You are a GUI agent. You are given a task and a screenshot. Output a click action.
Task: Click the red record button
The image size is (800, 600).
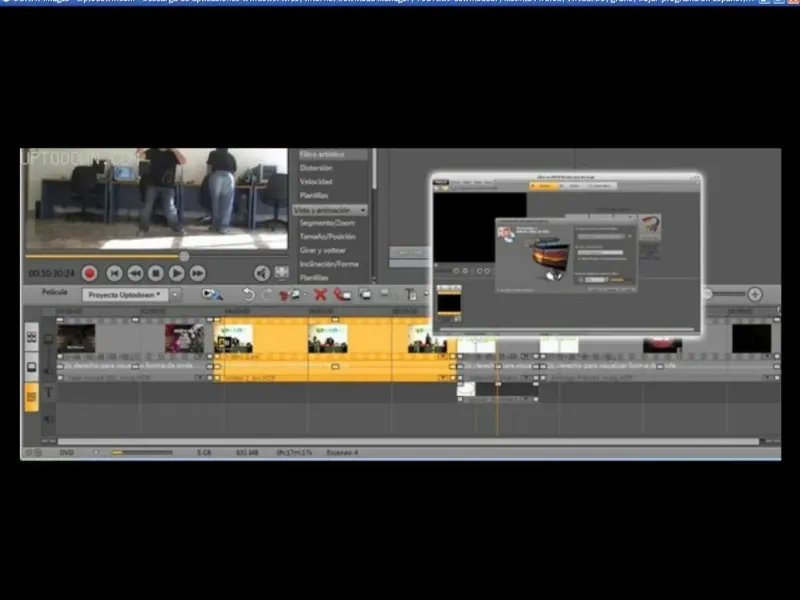[90, 273]
